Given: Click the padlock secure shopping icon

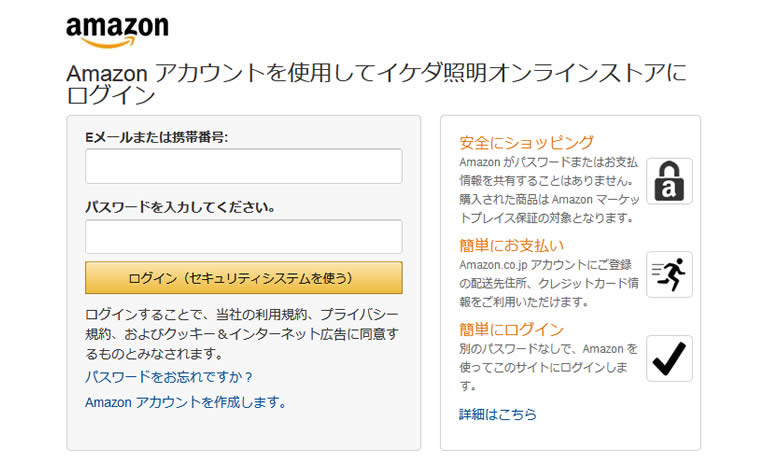Looking at the screenshot, I should pyautogui.click(x=669, y=181).
